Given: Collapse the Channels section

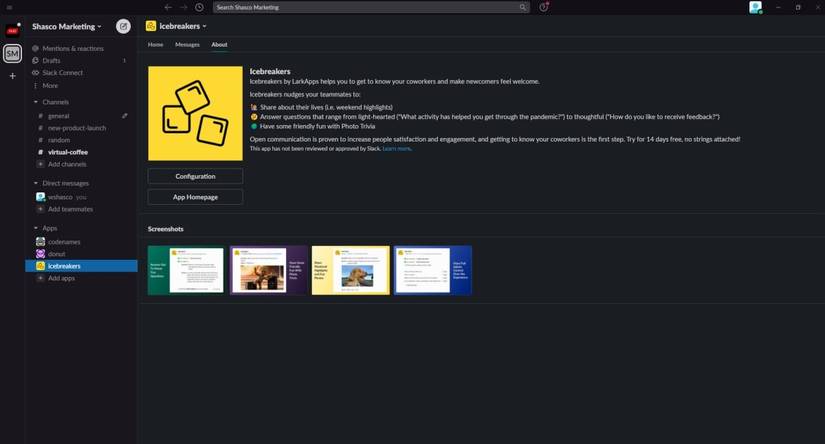Looking at the screenshot, I should [x=36, y=102].
